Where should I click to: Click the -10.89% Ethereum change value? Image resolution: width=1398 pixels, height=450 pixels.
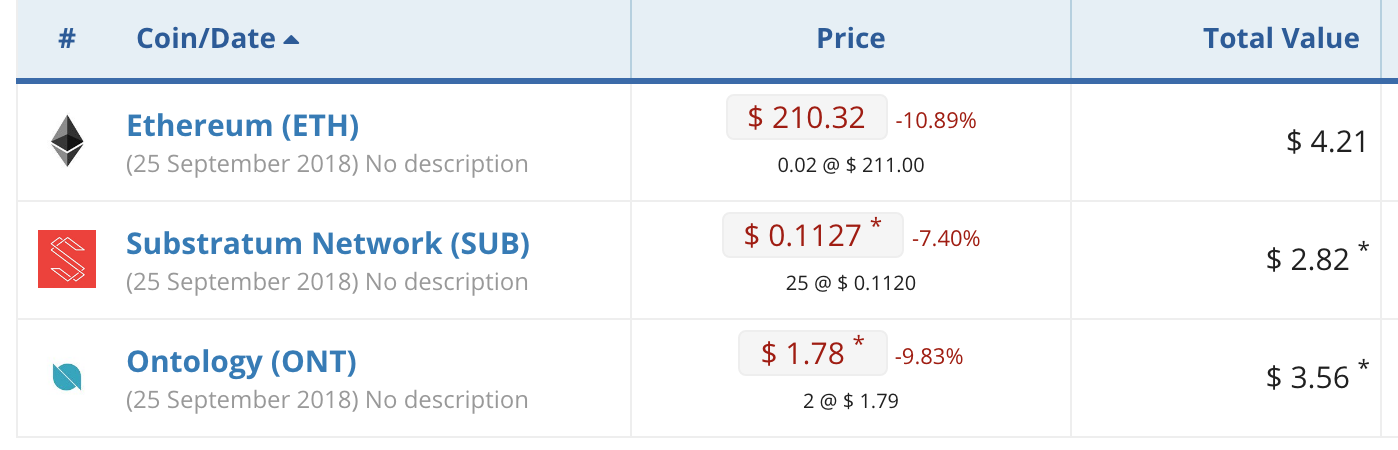click(935, 121)
